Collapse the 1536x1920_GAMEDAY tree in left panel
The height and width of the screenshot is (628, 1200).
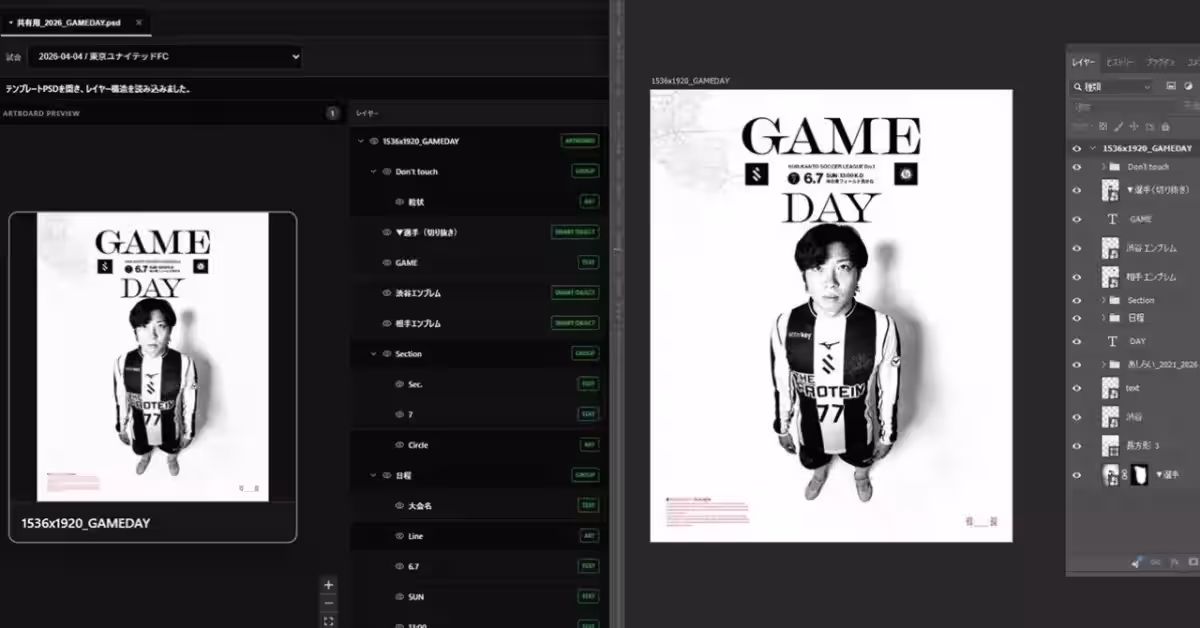[x=360, y=141]
